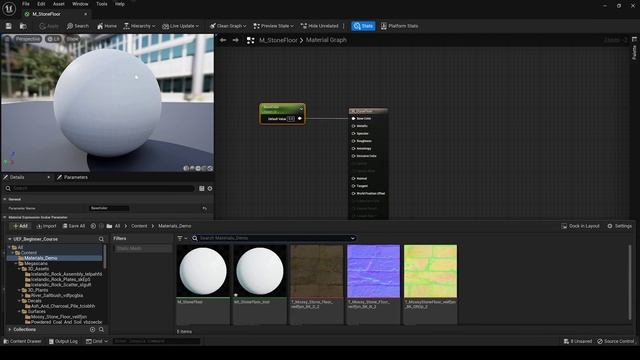640x360 pixels.
Task: Collapse the General section
Action: (x=5, y=199)
